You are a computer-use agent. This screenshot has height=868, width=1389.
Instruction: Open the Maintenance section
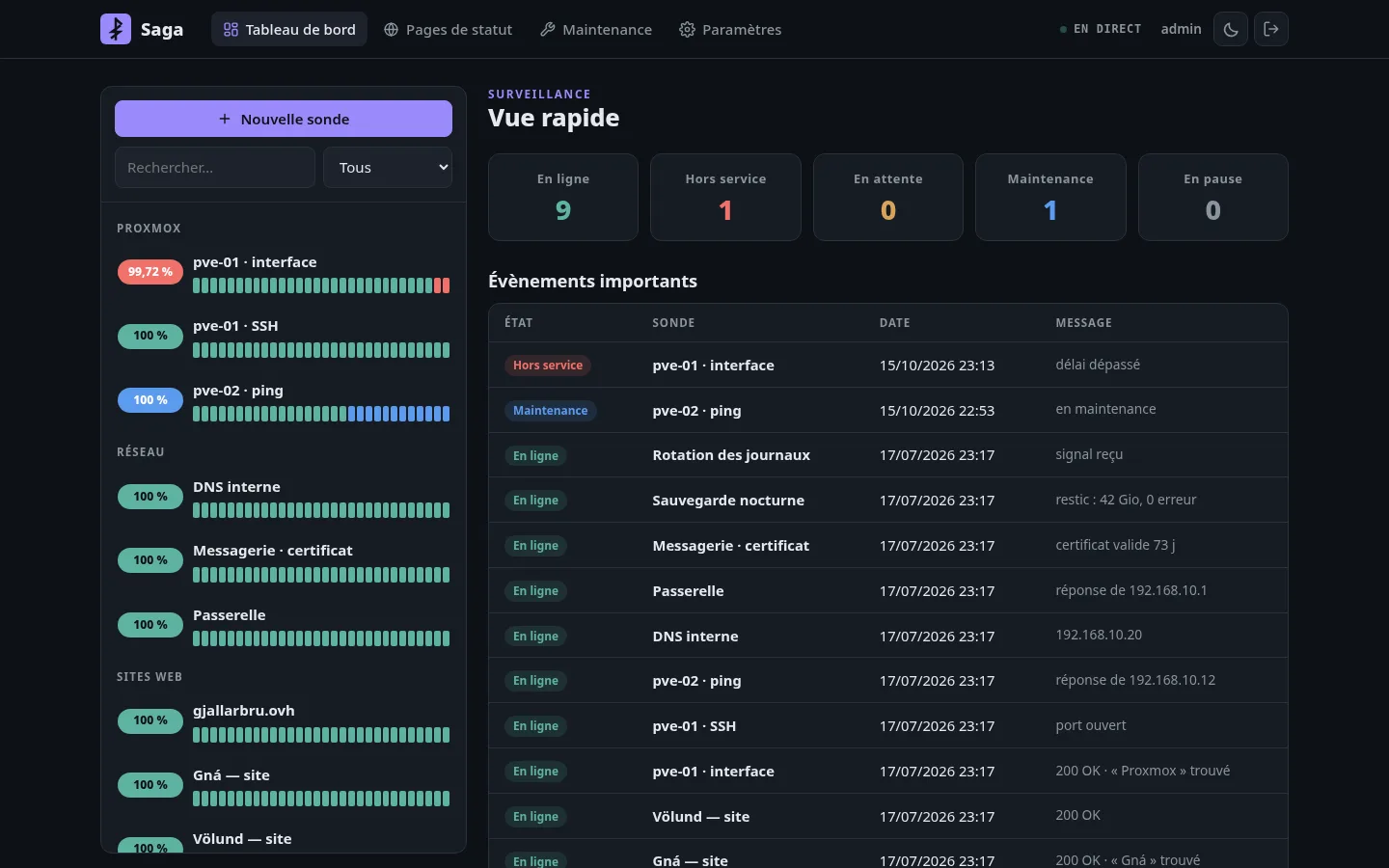point(596,29)
